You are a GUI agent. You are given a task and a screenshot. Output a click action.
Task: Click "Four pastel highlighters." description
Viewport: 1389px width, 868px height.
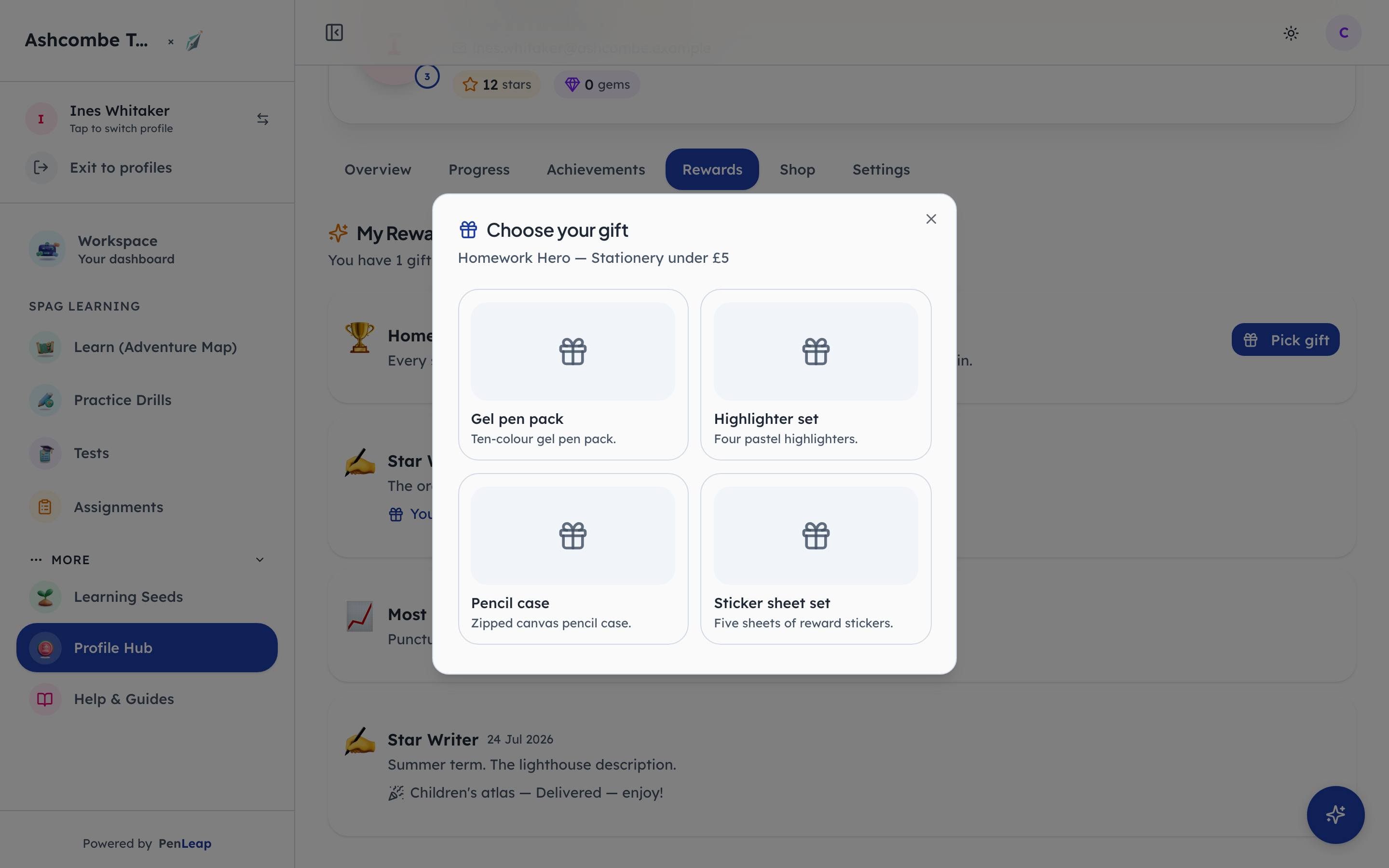[785, 439]
